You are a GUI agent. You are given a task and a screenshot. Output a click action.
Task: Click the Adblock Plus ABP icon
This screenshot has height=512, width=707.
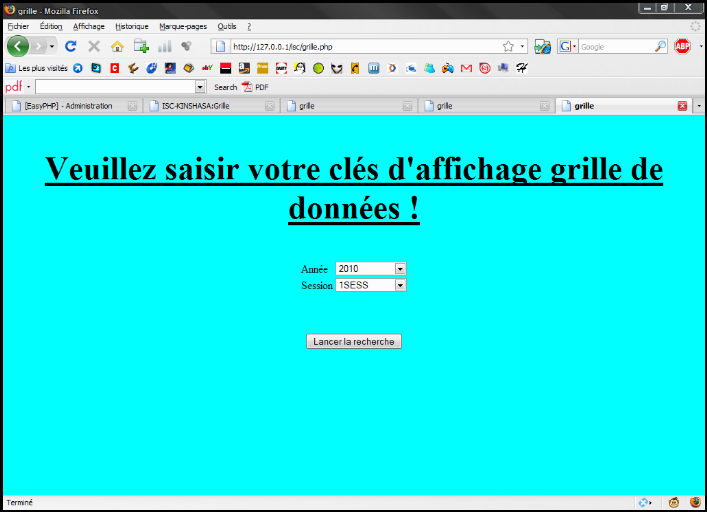(683, 46)
